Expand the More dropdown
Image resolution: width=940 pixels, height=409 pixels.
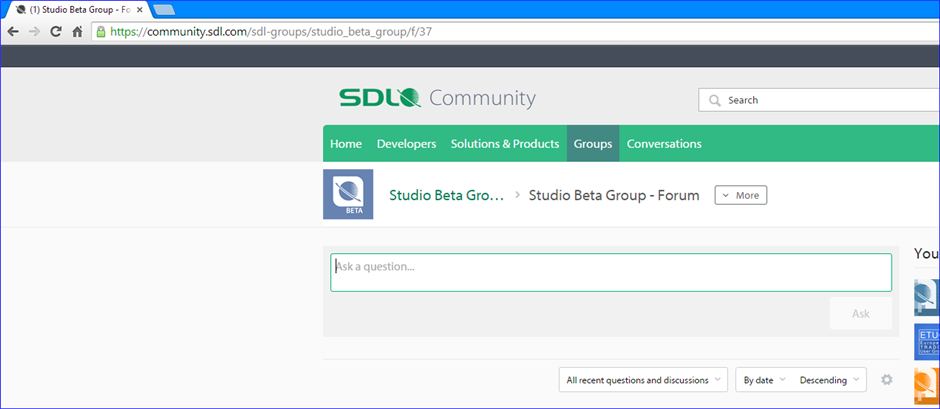coord(740,195)
